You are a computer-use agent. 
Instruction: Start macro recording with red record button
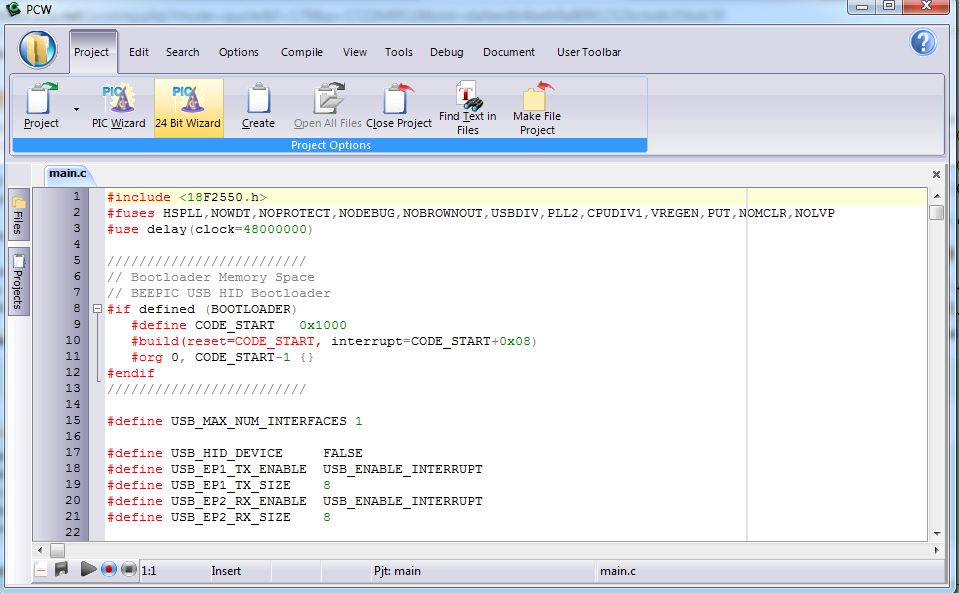click(109, 570)
